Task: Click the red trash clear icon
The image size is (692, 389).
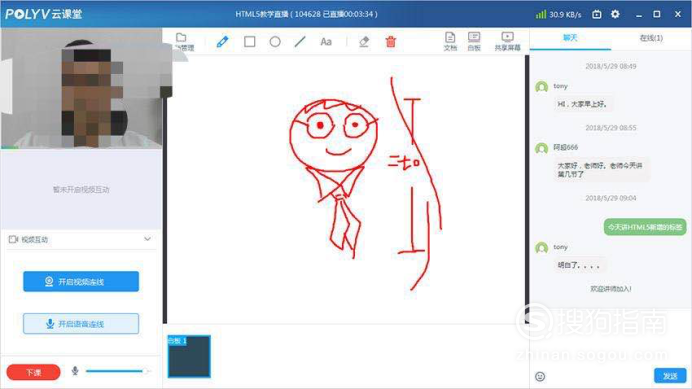Action: click(391, 42)
